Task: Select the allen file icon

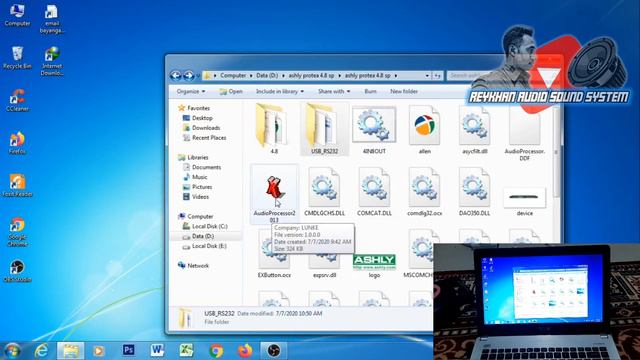Action: (x=424, y=129)
